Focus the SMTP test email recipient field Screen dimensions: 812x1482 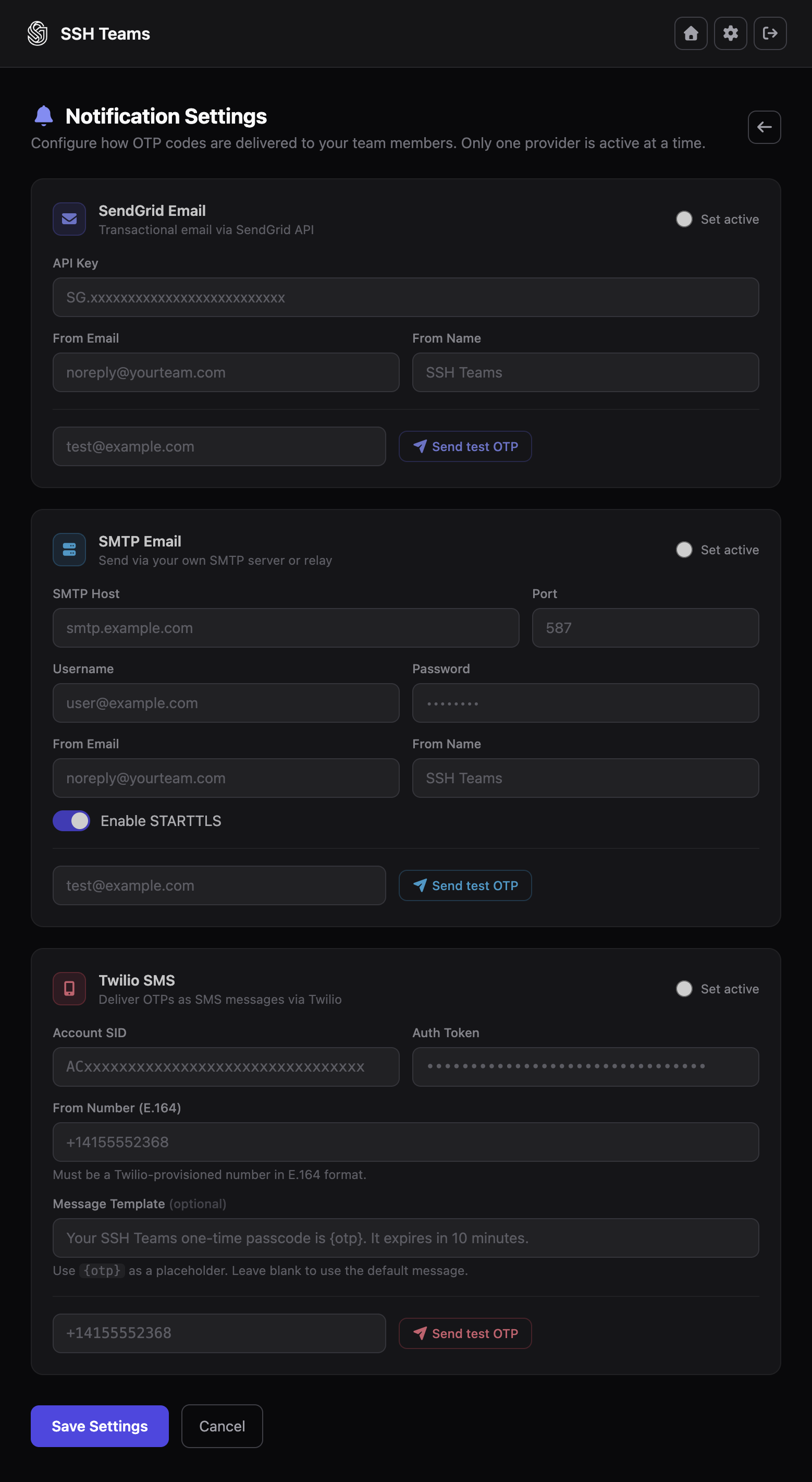(219, 885)
